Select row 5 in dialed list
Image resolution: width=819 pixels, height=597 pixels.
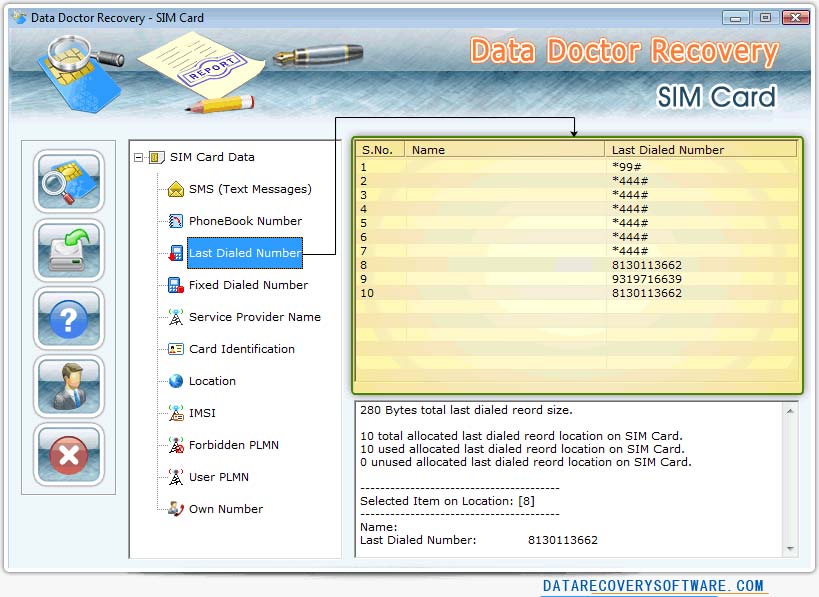pyautogui.click(x=578, y=223)
